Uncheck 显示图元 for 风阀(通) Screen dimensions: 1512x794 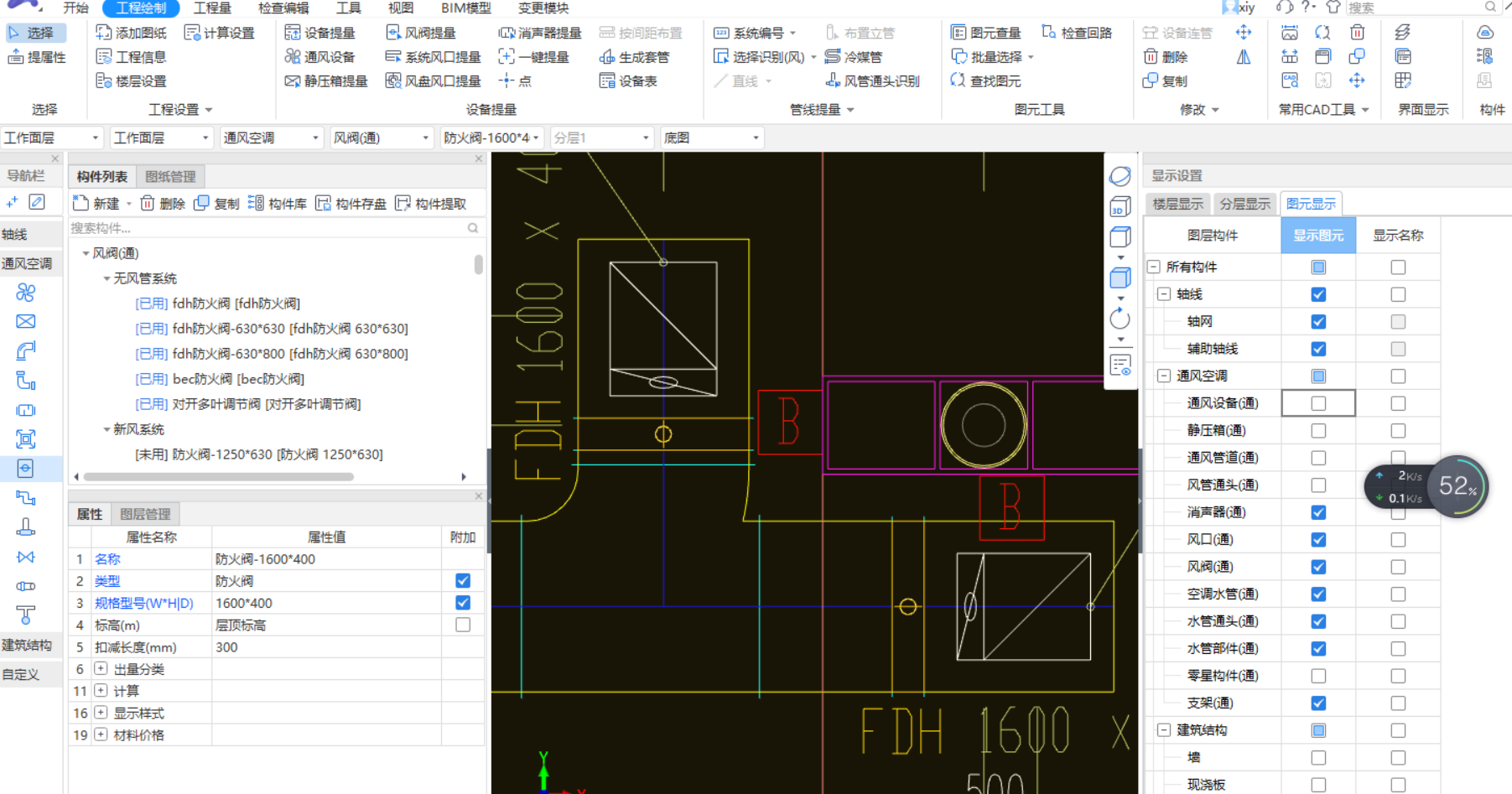pos(1318,567)
